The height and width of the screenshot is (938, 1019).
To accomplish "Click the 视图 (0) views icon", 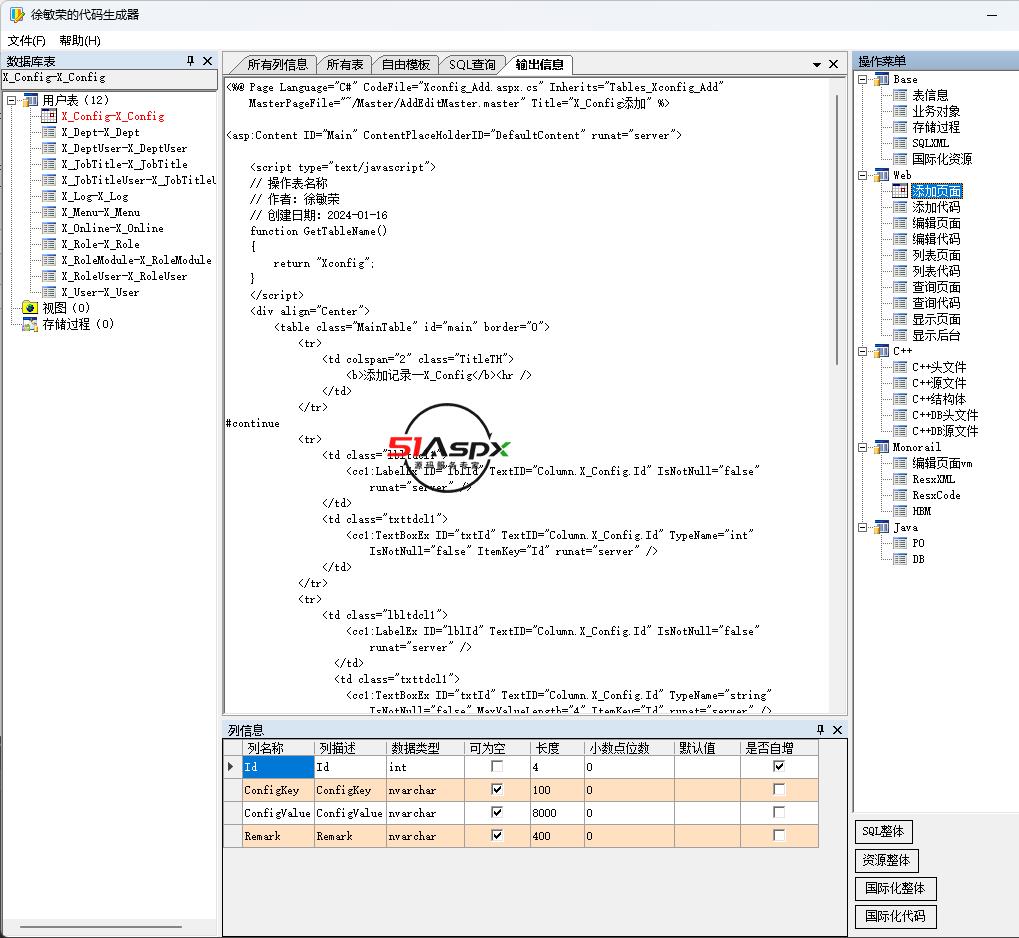I will pyautogui.click(x=30, y=307).
